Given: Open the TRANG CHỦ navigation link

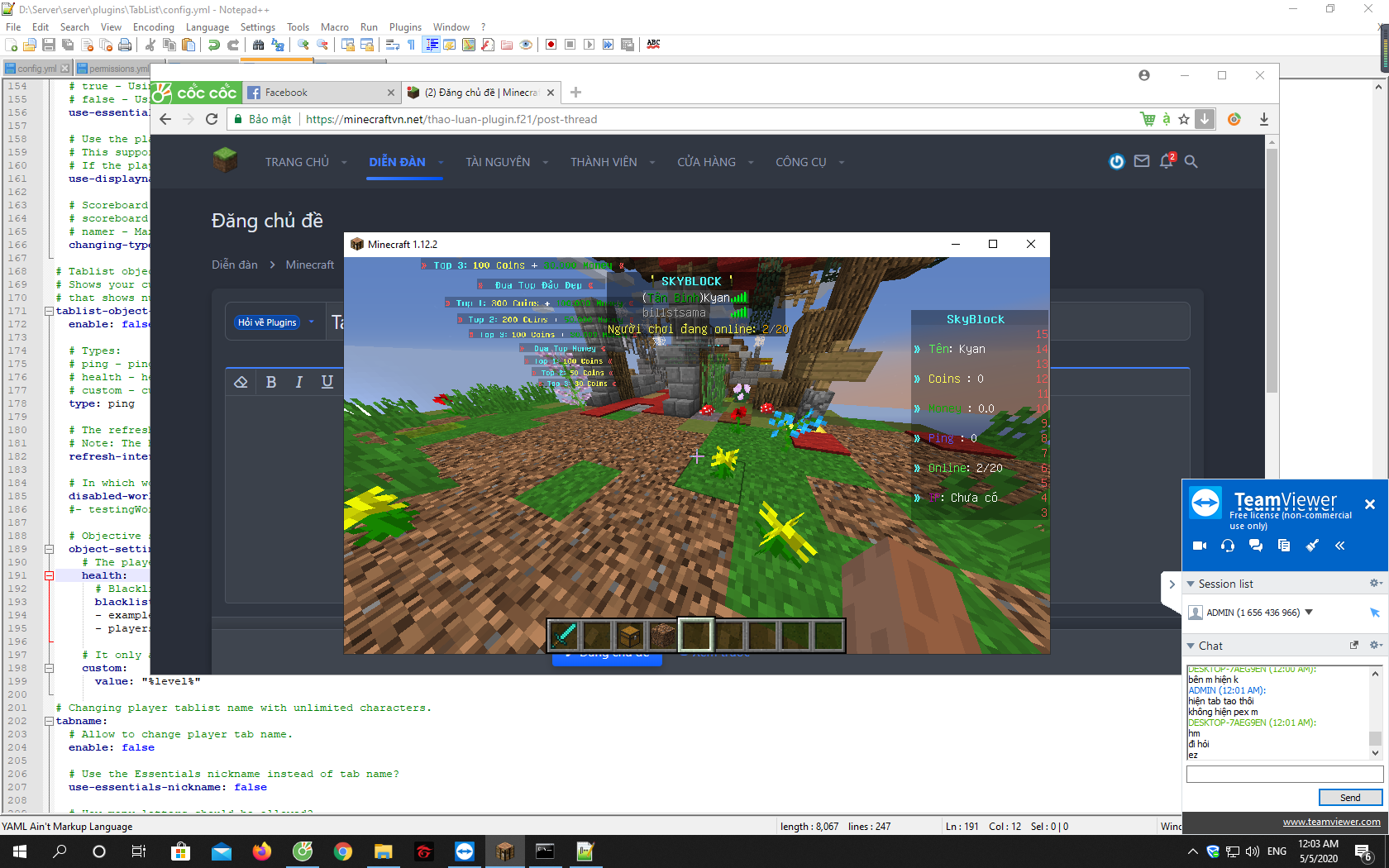Looking at the screenshot, I should pyautogui.click(x=297, y=162).
